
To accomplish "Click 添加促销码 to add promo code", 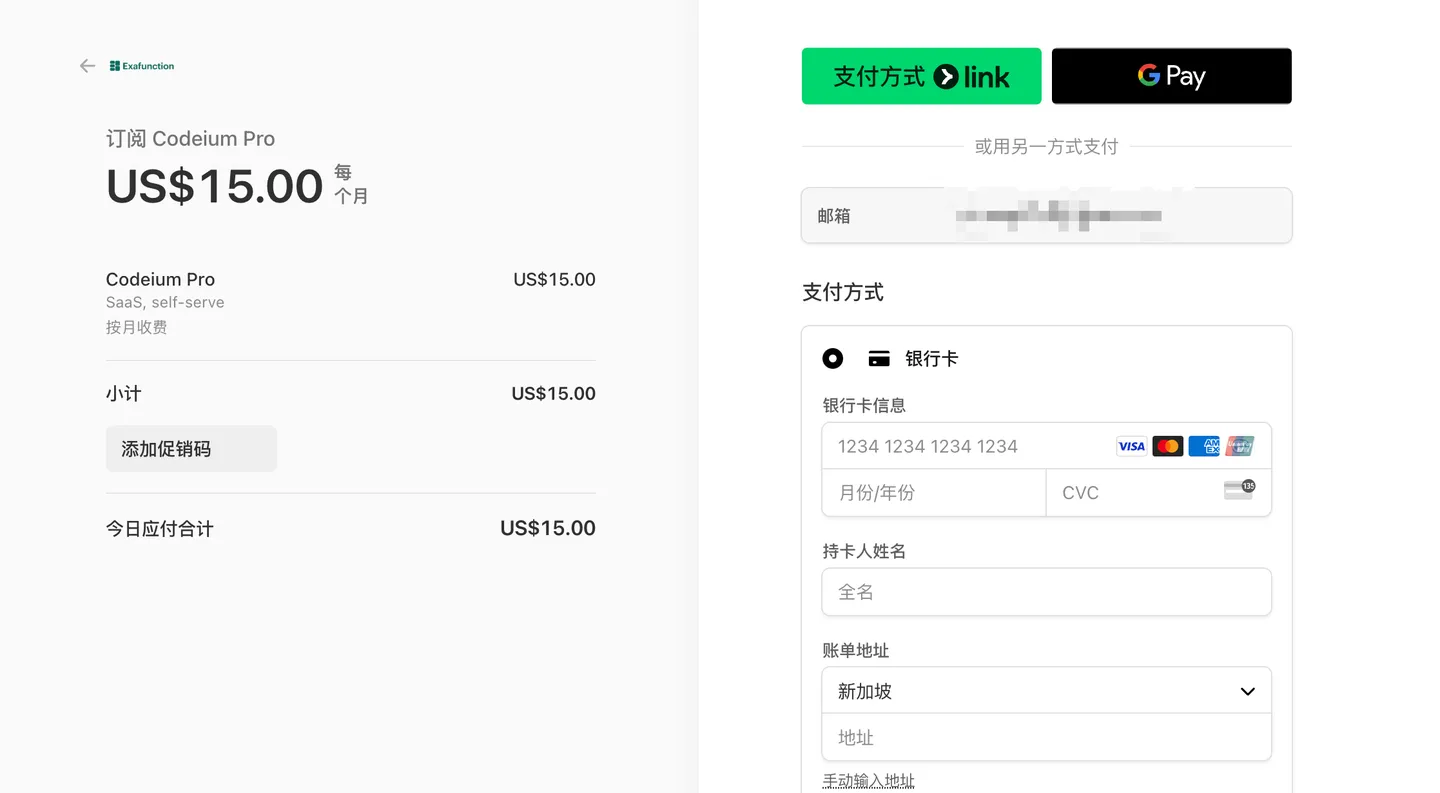I will [x=191, y=448].
